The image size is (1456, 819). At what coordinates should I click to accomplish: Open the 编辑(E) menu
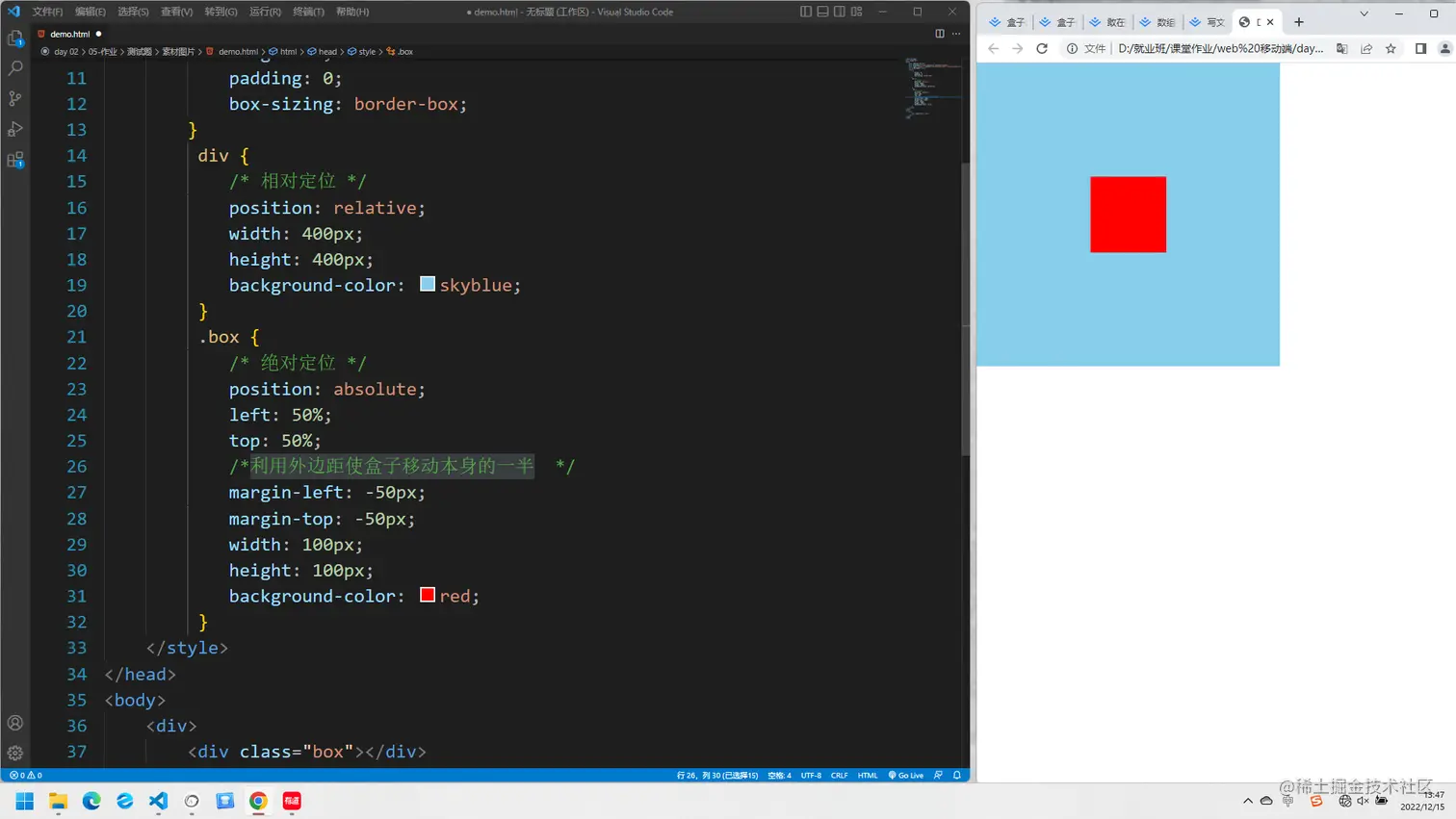91,12
